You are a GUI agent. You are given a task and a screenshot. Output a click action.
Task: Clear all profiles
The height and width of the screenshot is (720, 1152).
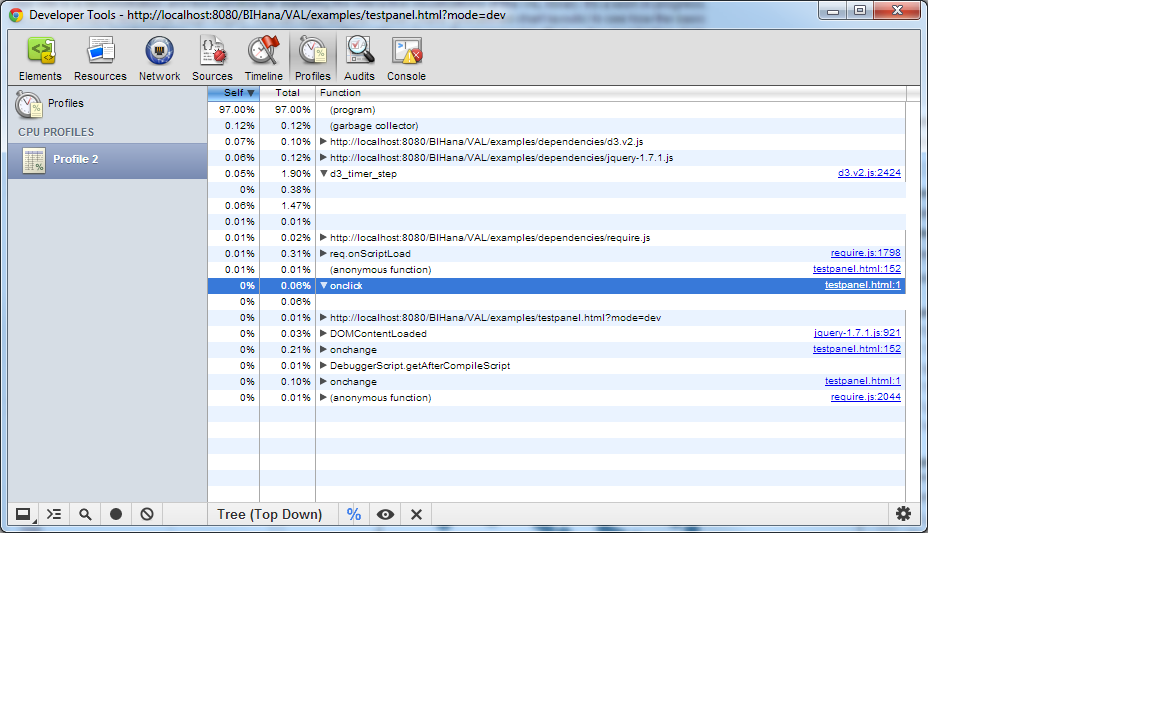147,514
